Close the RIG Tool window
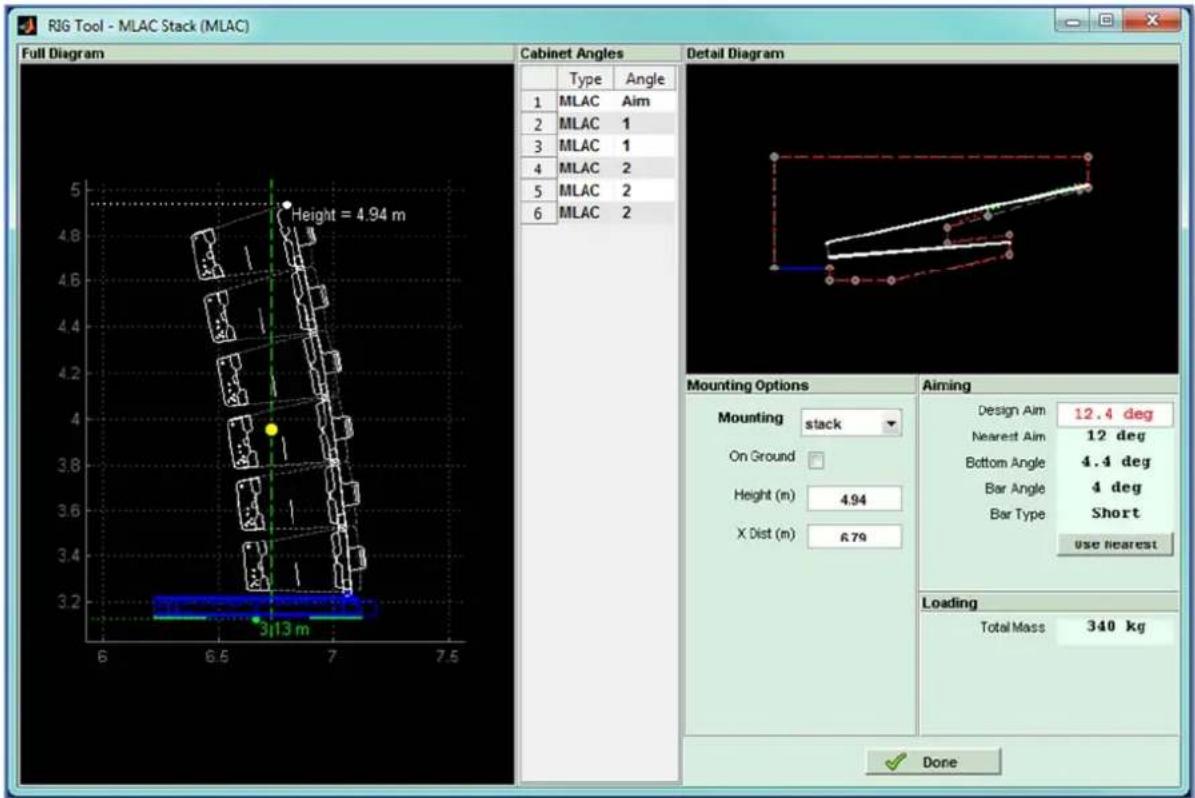 coord(1151,21)
